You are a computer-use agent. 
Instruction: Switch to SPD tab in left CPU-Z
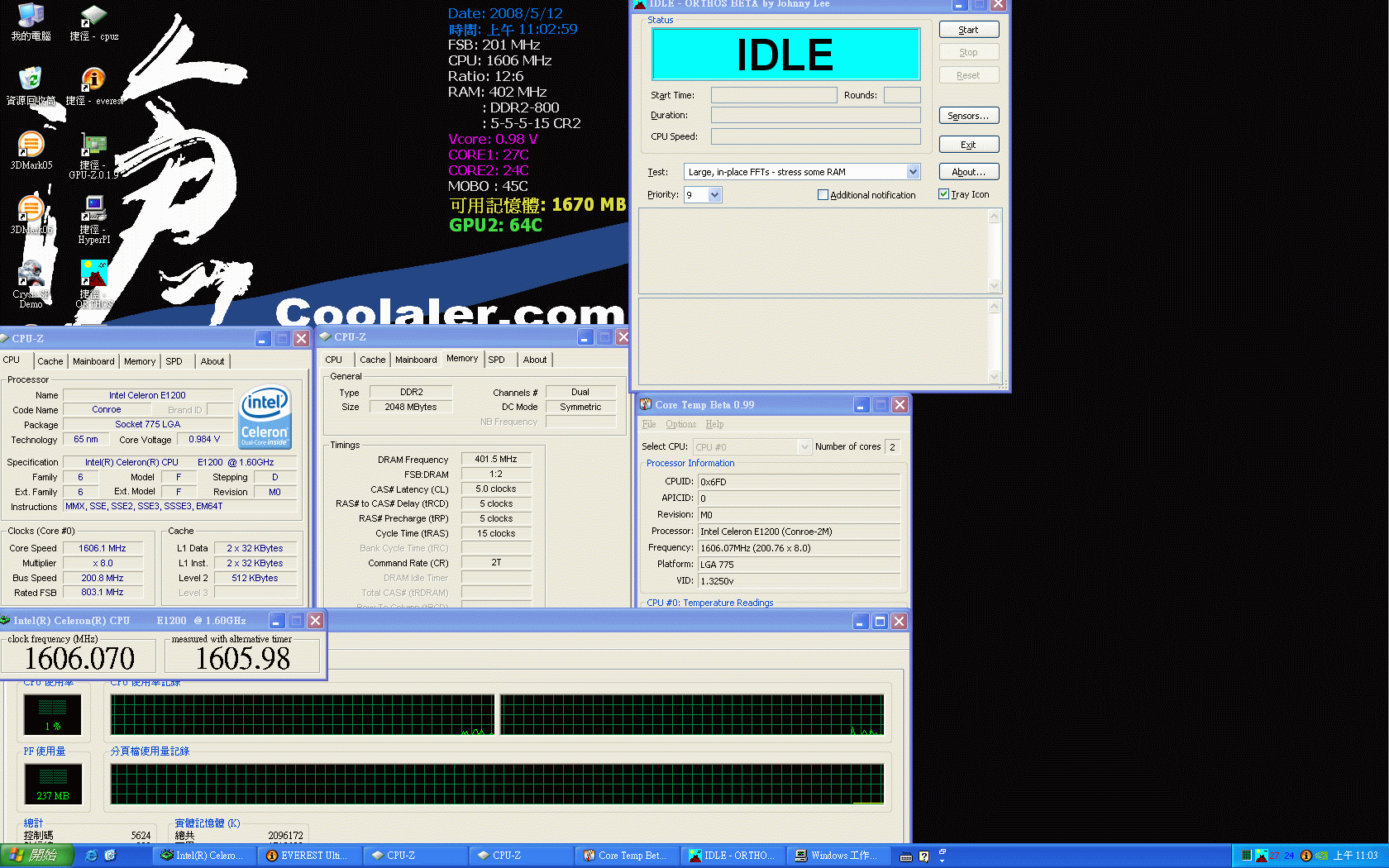[174, 361]
